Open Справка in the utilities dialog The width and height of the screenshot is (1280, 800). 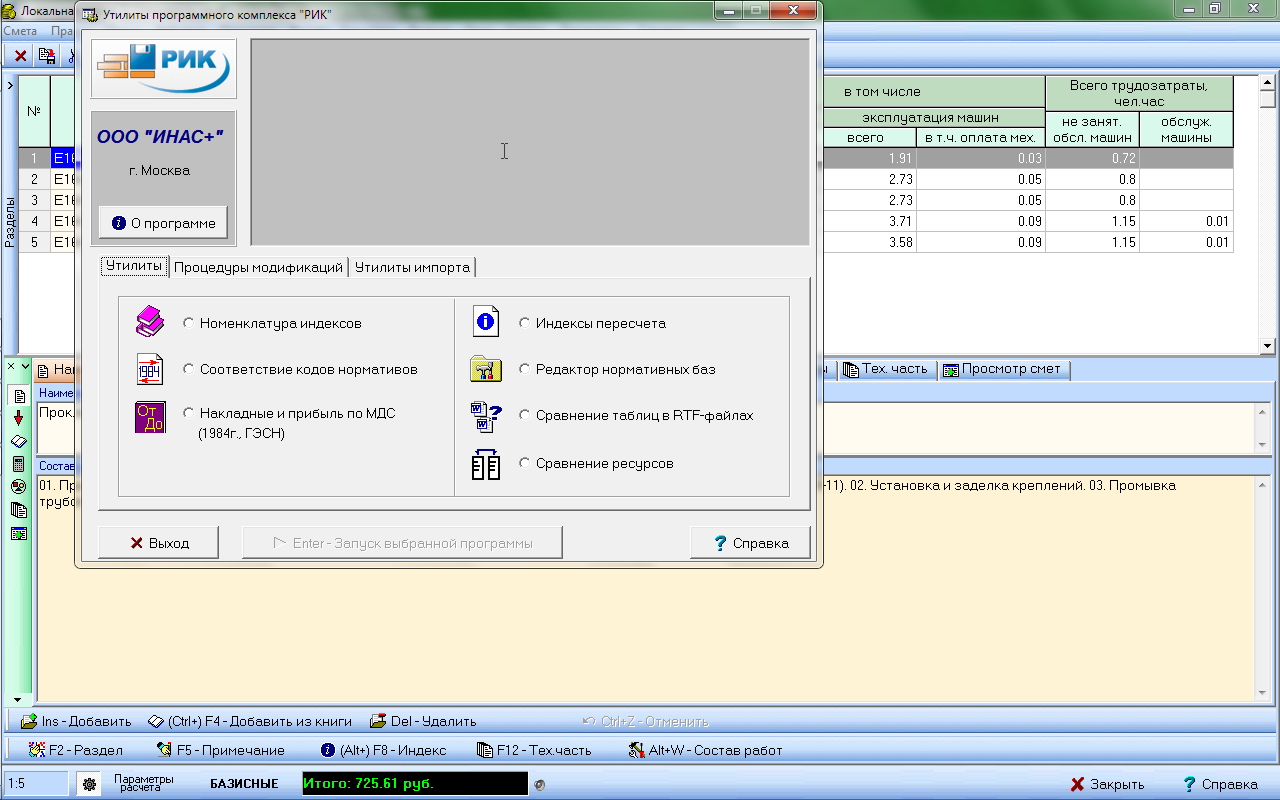(750, 543)
